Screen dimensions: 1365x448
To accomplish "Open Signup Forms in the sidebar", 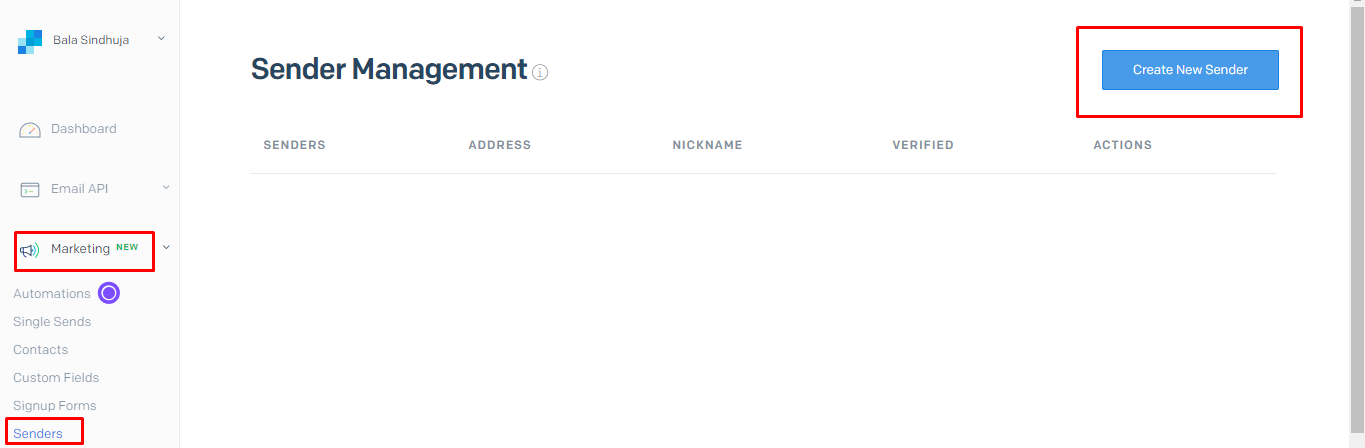I will [x=55, y=406].
